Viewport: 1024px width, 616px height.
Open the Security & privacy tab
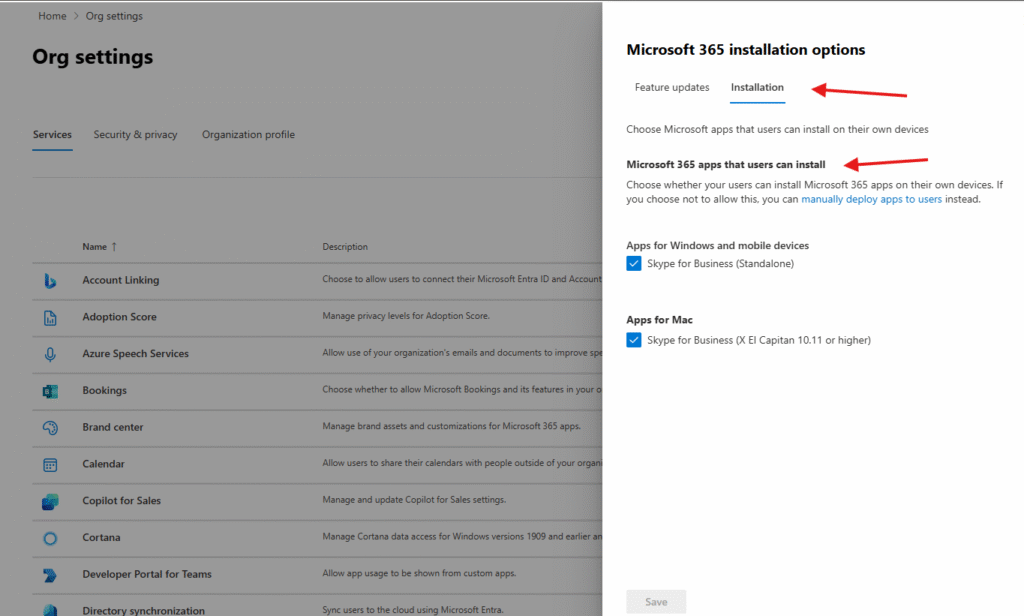(135, 135)
